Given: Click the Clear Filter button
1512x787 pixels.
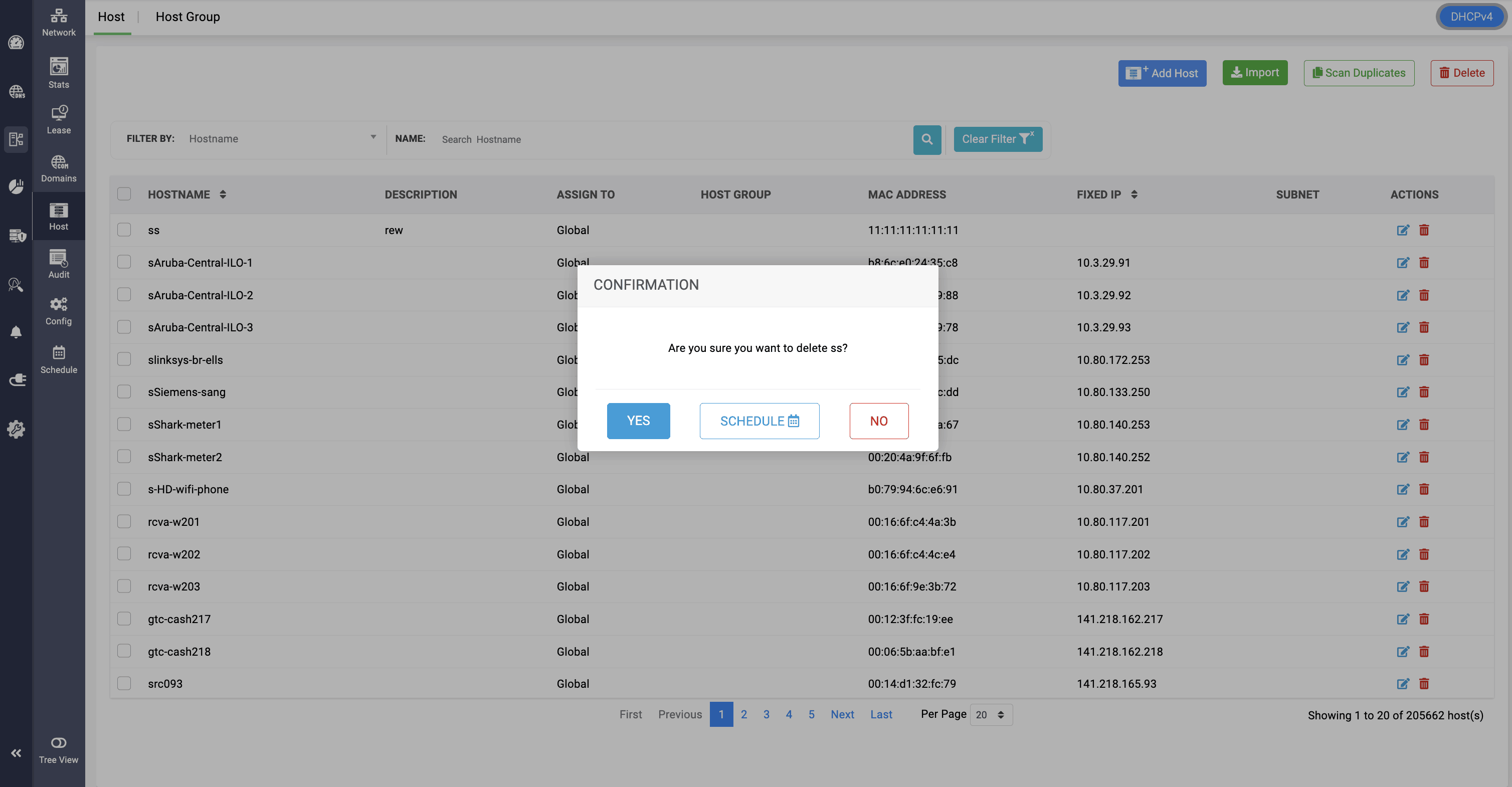Looking at the screenshot, I should [x=998, y=139].
